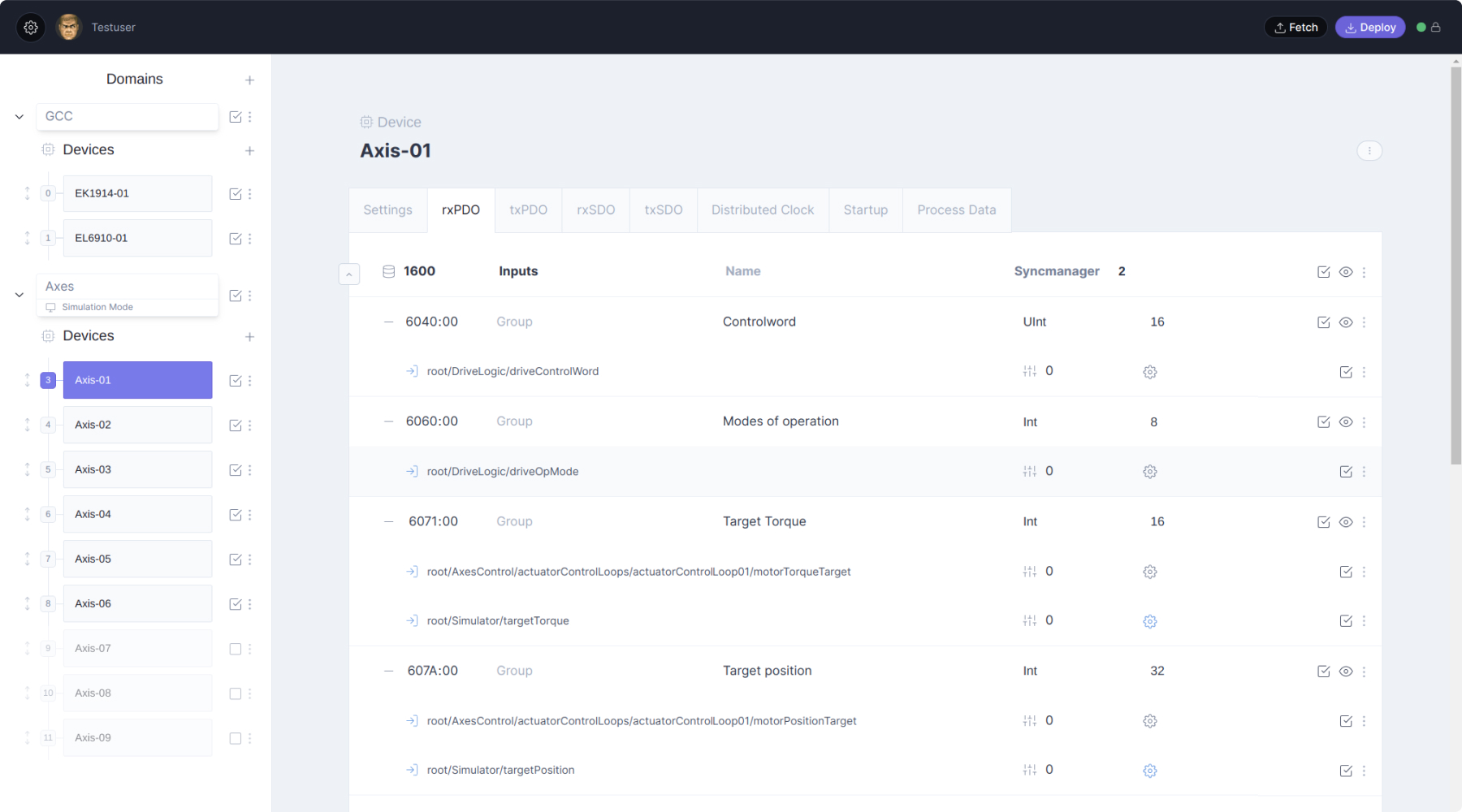
Task: Click the lock icon in top bar
Action: coord(1436,28)
